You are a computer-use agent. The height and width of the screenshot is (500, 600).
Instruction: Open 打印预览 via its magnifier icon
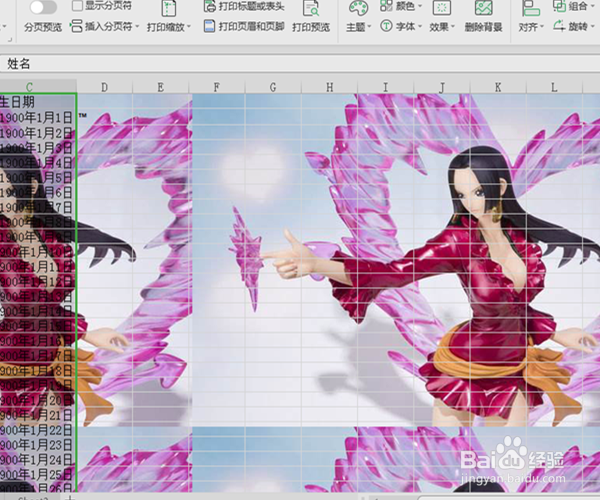click(311, 8)
